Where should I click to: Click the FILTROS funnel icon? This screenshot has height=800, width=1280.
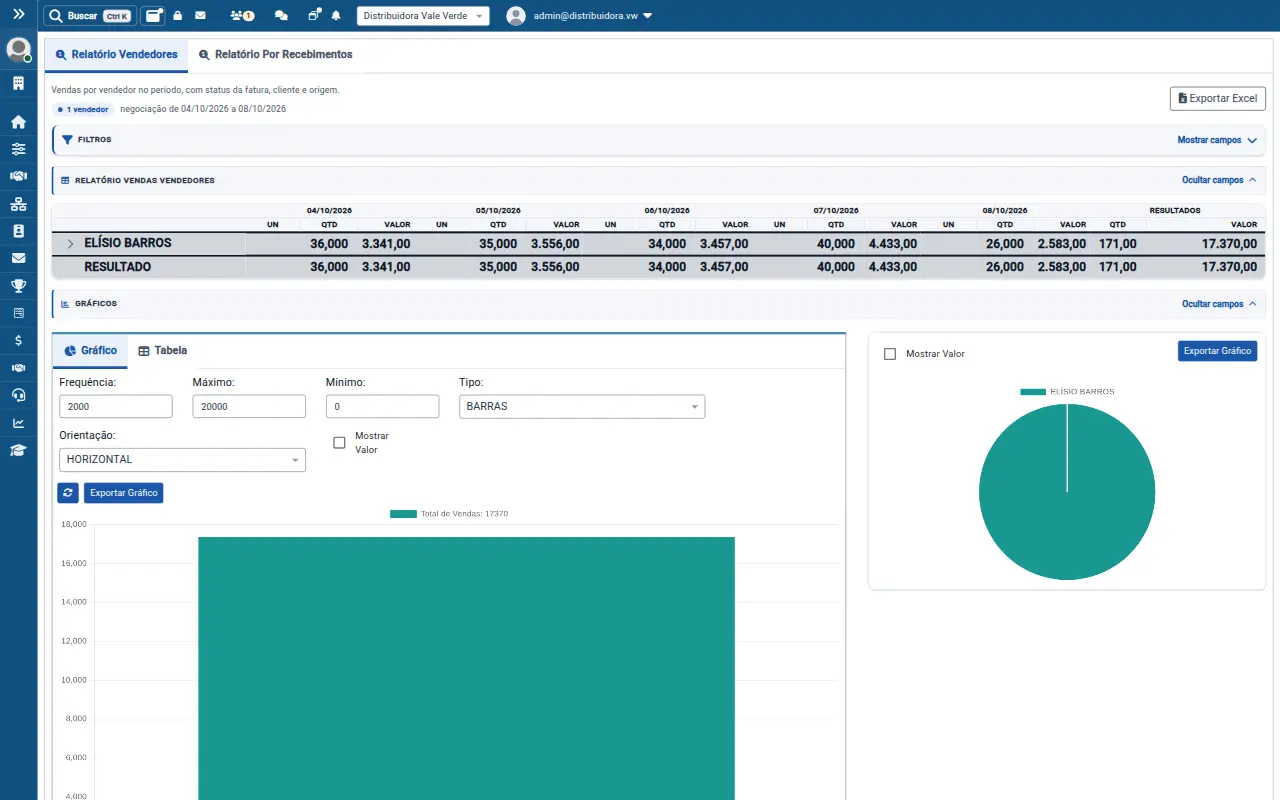coord(68,140)
